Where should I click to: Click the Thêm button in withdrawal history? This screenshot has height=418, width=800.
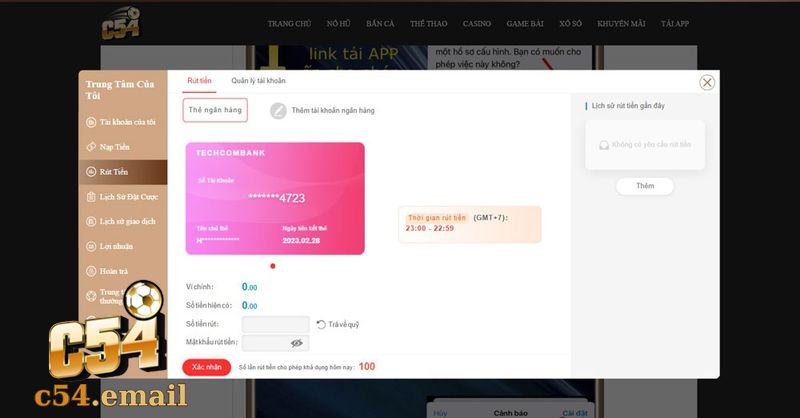pyautogui.click(x=645, y=186)
